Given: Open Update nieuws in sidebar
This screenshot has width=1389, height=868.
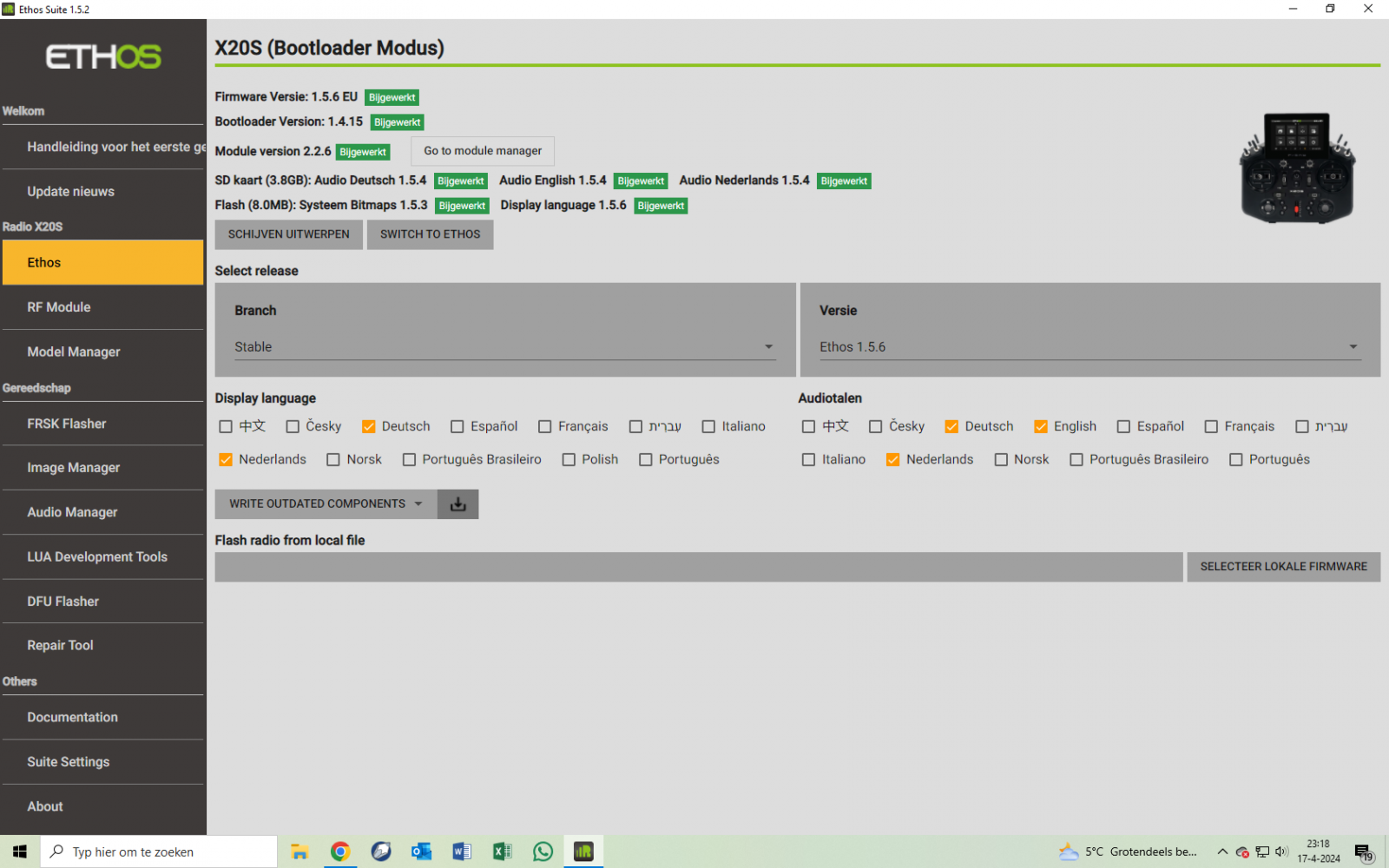Looking at the screenshot, I should click(x=103, y=191).
